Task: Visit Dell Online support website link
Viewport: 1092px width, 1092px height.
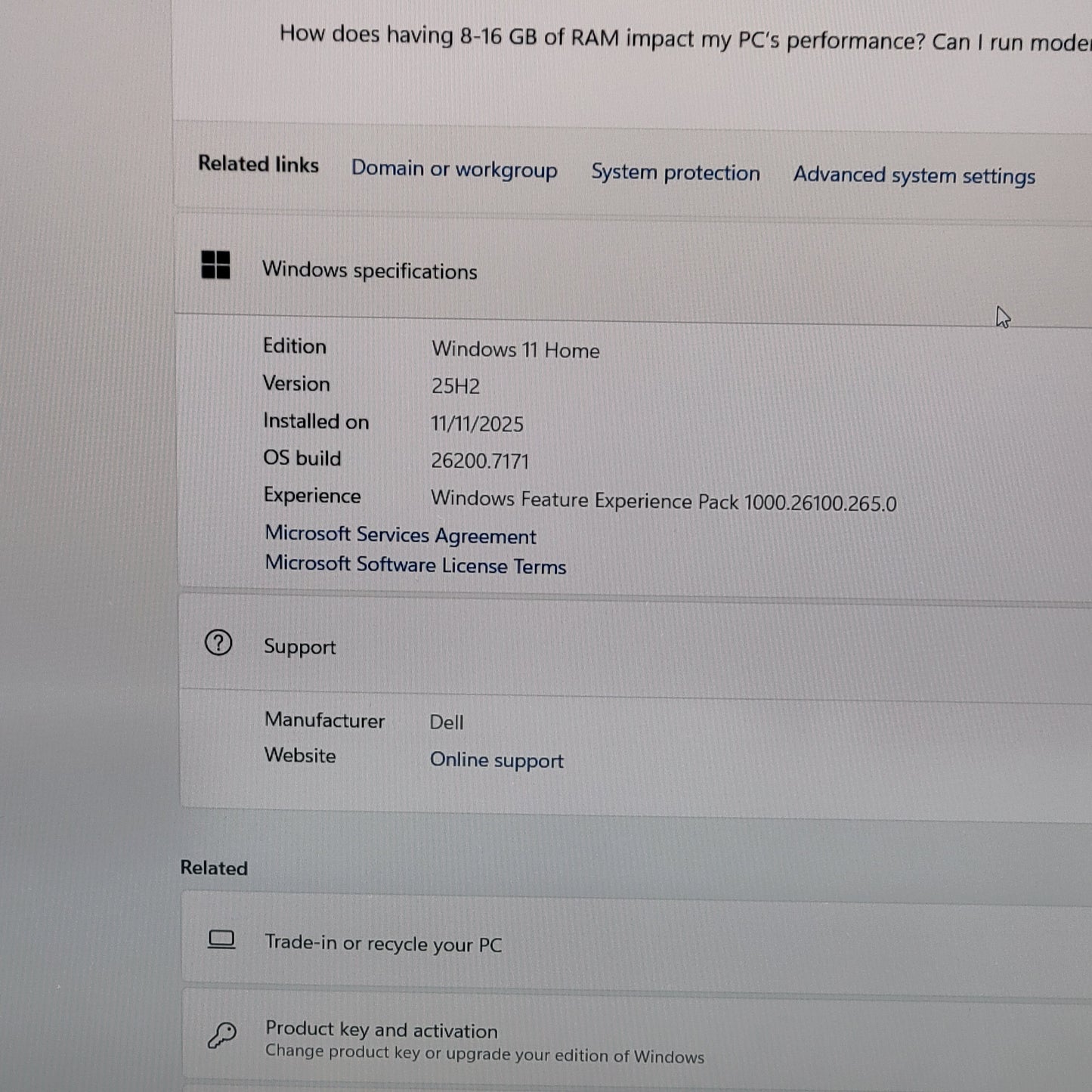Action: 497,760
